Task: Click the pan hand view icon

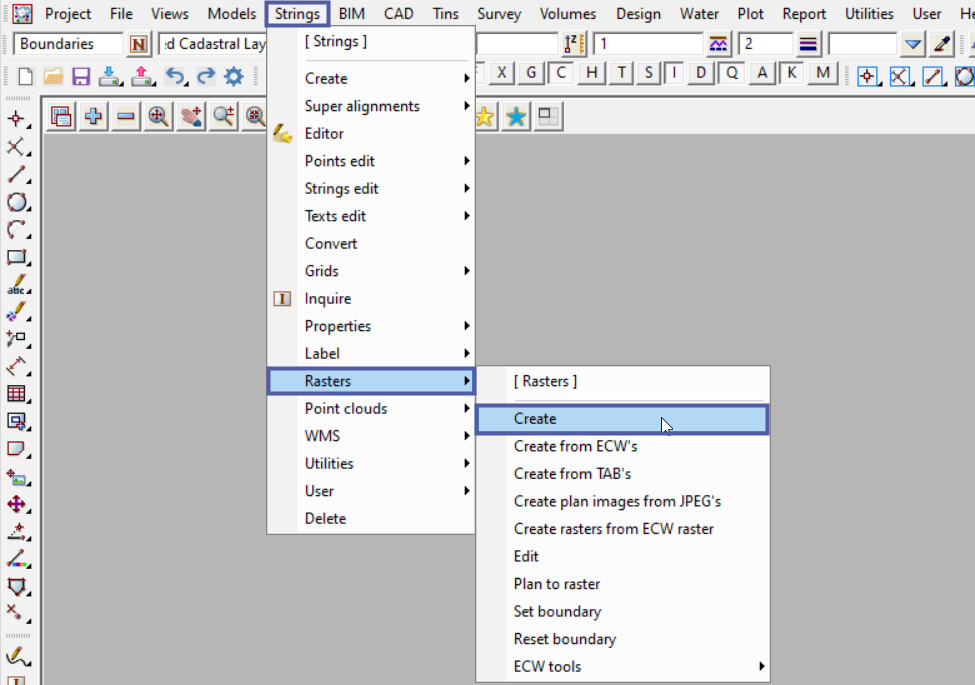Action: tap(191, 117)
